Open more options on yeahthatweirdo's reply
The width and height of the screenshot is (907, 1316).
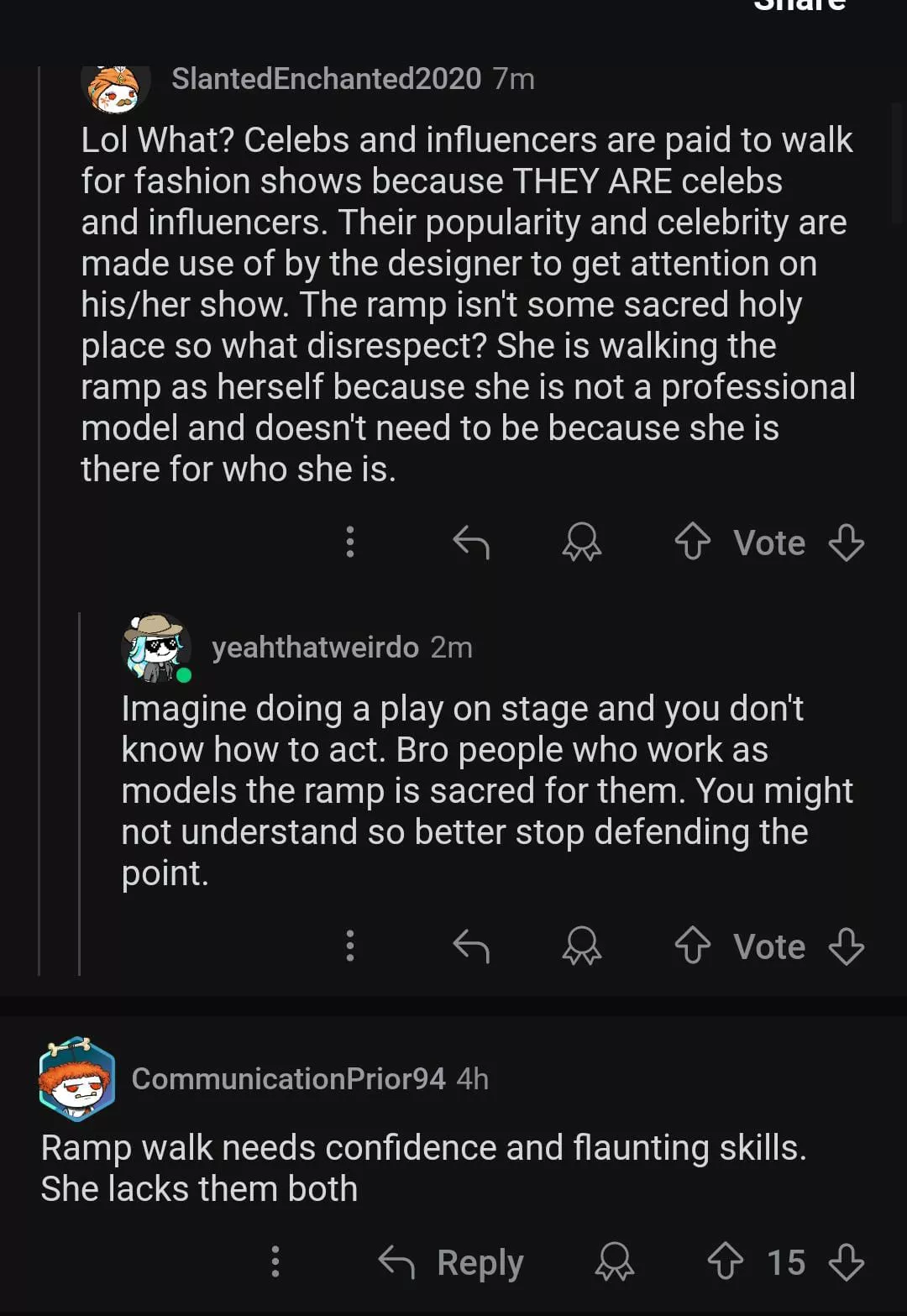(x=350, y=946)
